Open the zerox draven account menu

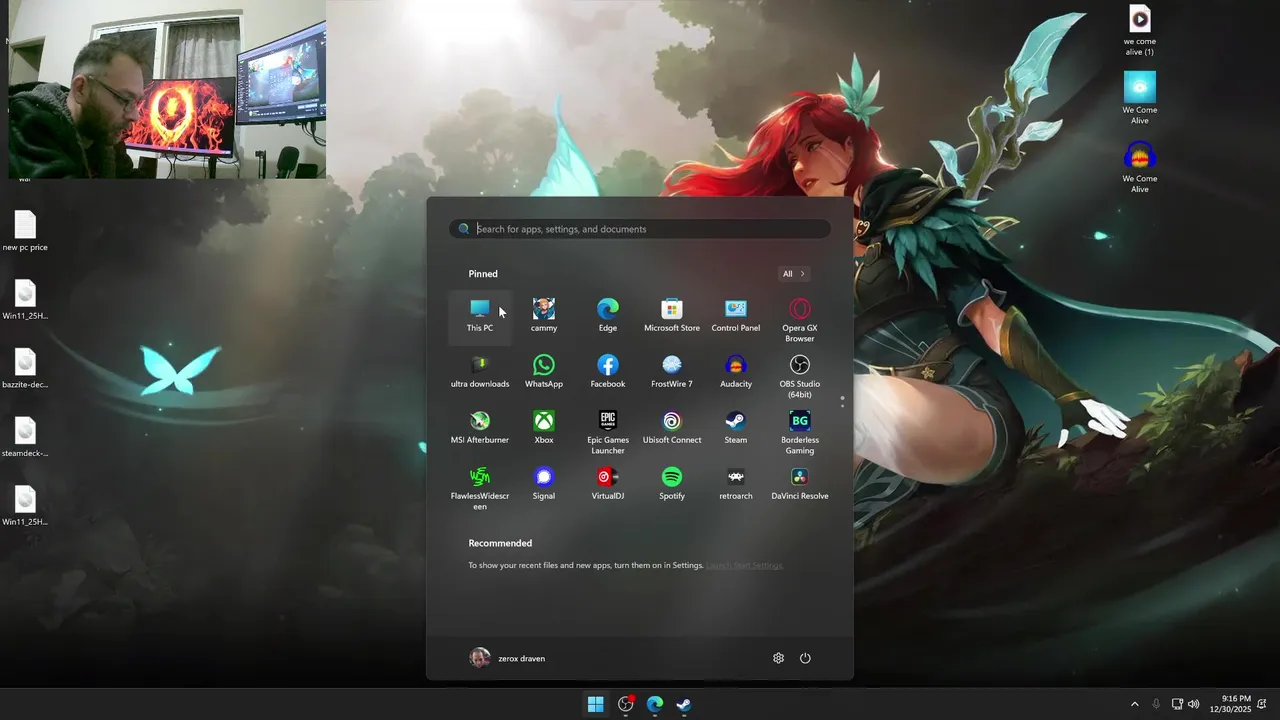coord(508,658)
